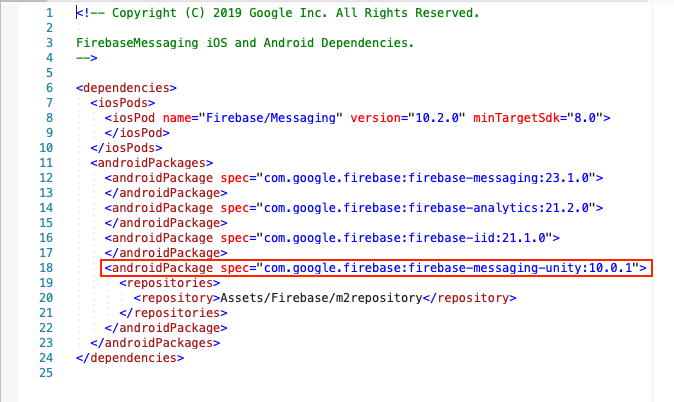
Task: Click the closing repositories tag on line 21
Action: pos(173,313)
